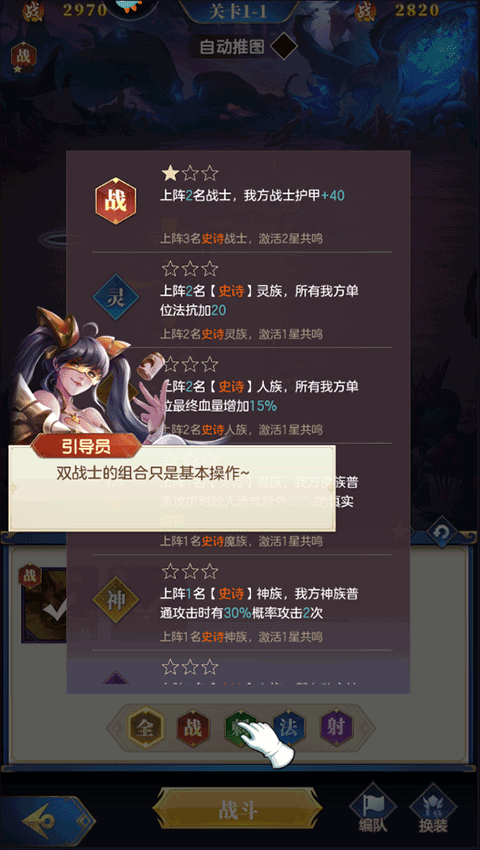The height and width of the screenshot is (850, 480).
Task: Tap the blue 灵 diamond race icon
Action: click(x=116, y=297)
